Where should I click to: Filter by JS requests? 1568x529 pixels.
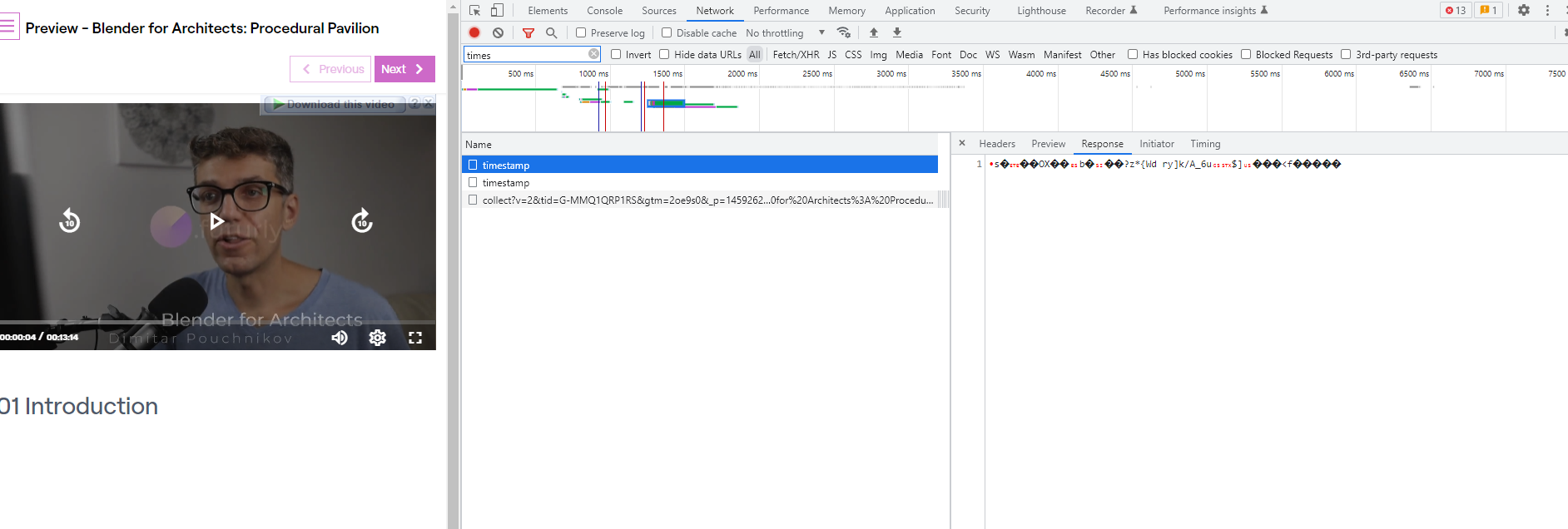coord(831,54)
